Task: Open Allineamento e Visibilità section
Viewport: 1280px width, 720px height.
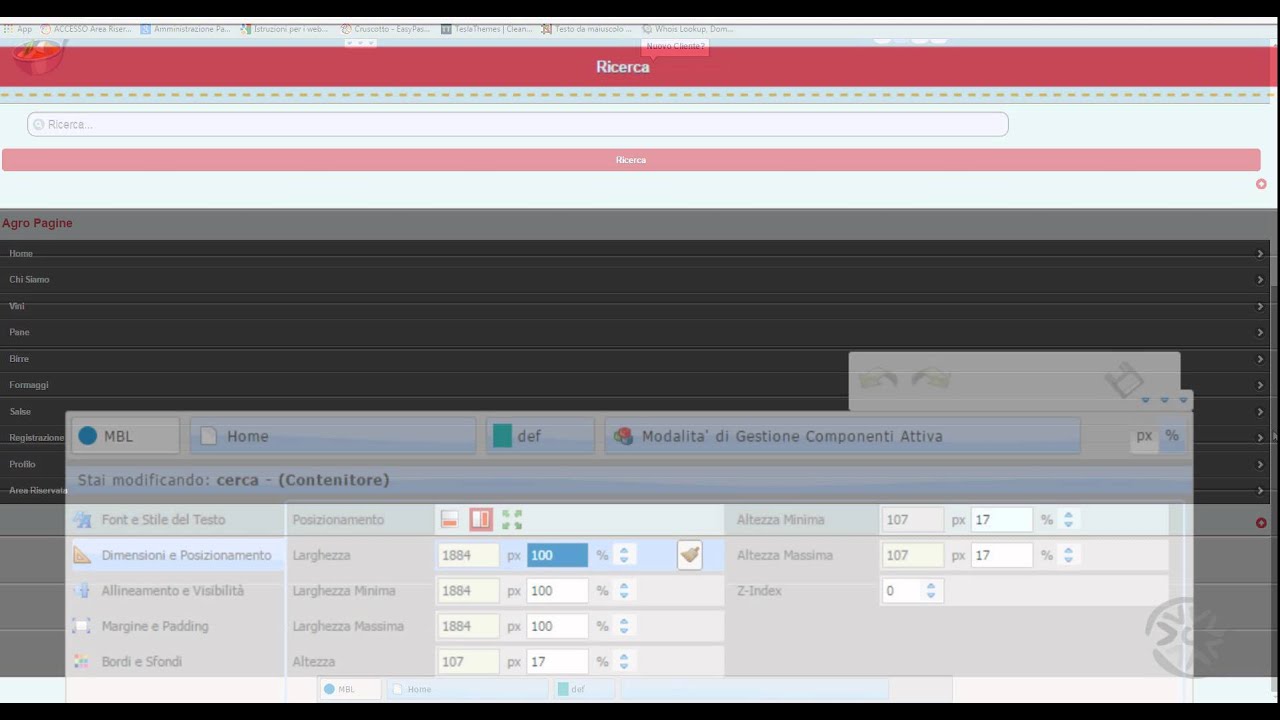Action: [178, 591]
